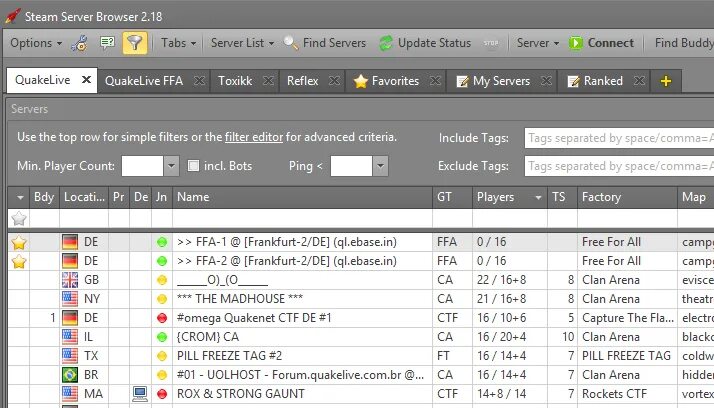
Task: Click the Min. Player Count field
Action: click(x=142, y=166)
